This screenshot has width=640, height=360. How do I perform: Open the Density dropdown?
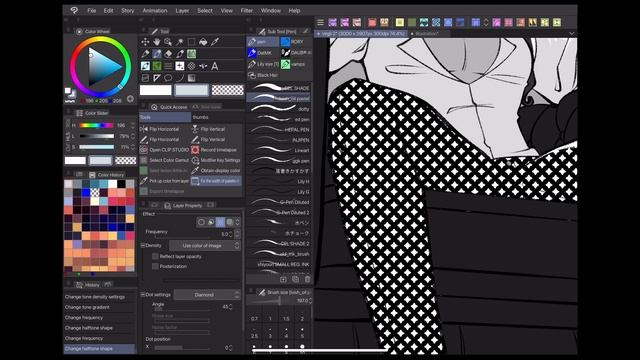(x=204, y=246)
